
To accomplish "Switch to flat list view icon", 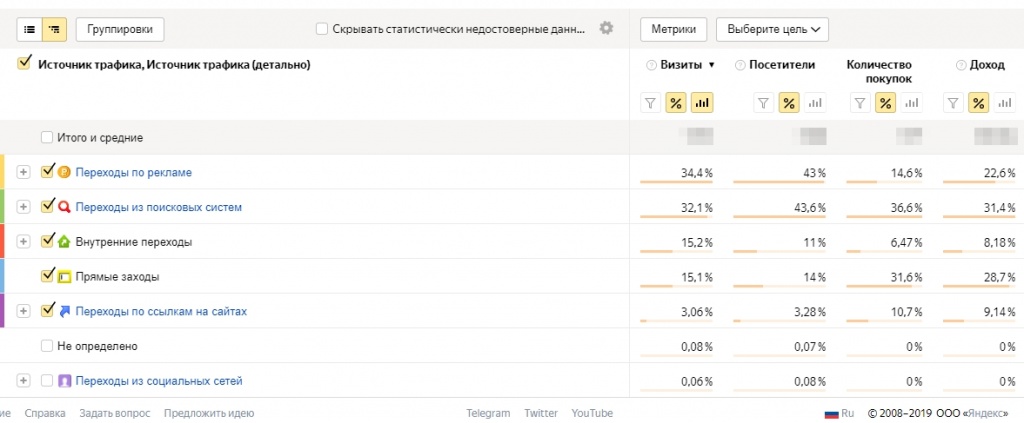I will [29, 29].
